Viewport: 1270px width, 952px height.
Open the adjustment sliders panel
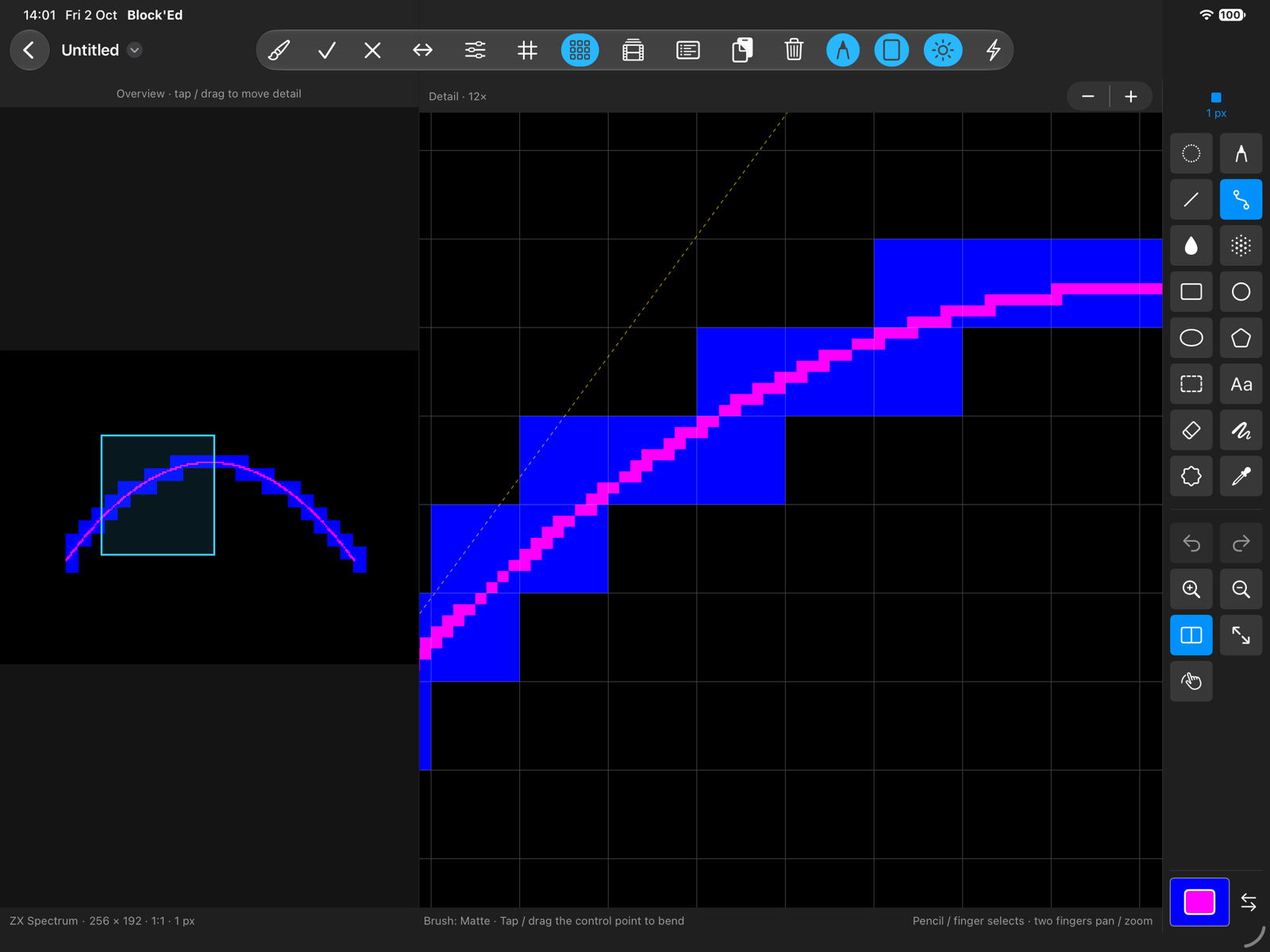pyautogui.click(x=475, y=50)
